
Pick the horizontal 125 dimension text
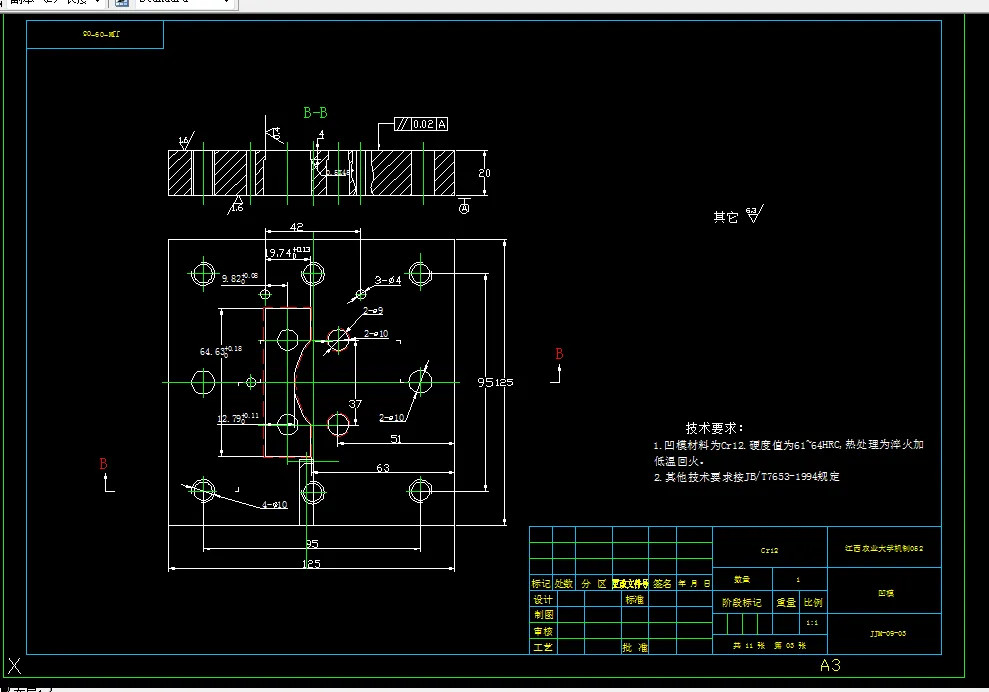[x=311, y=563]
